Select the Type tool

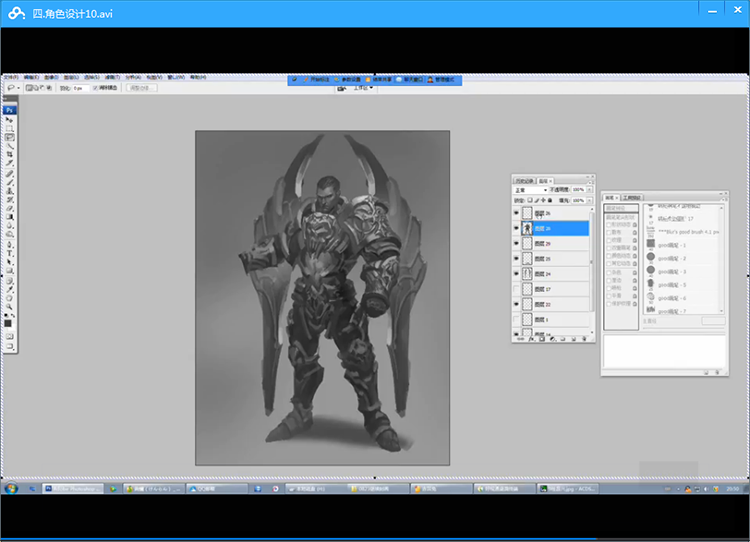pyautogui.click(x=9, y=254)
